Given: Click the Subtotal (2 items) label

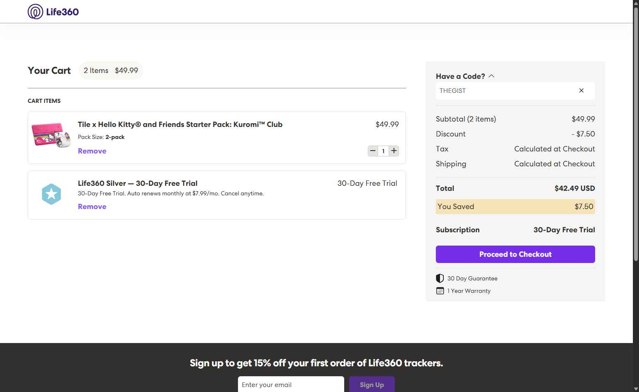Looking at the screenshot, I should (x=466, y=119).
